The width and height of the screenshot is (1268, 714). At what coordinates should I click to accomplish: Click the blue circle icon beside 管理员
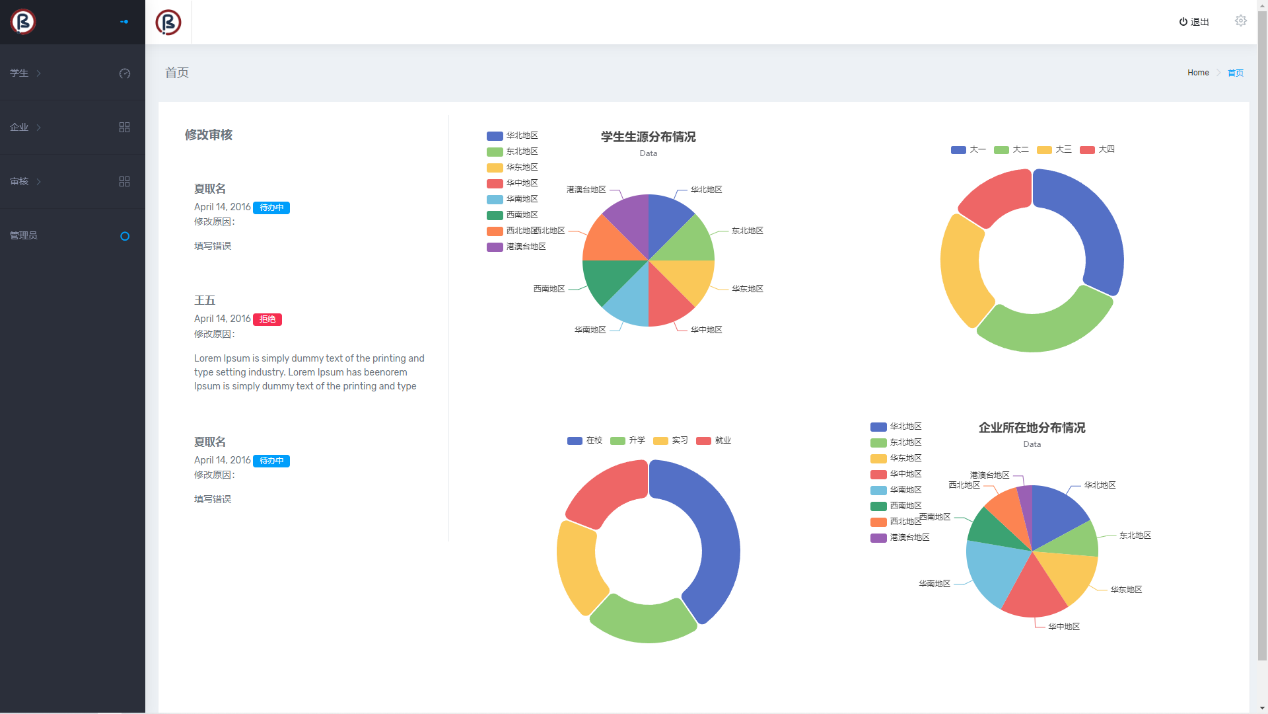pos(125,236)
